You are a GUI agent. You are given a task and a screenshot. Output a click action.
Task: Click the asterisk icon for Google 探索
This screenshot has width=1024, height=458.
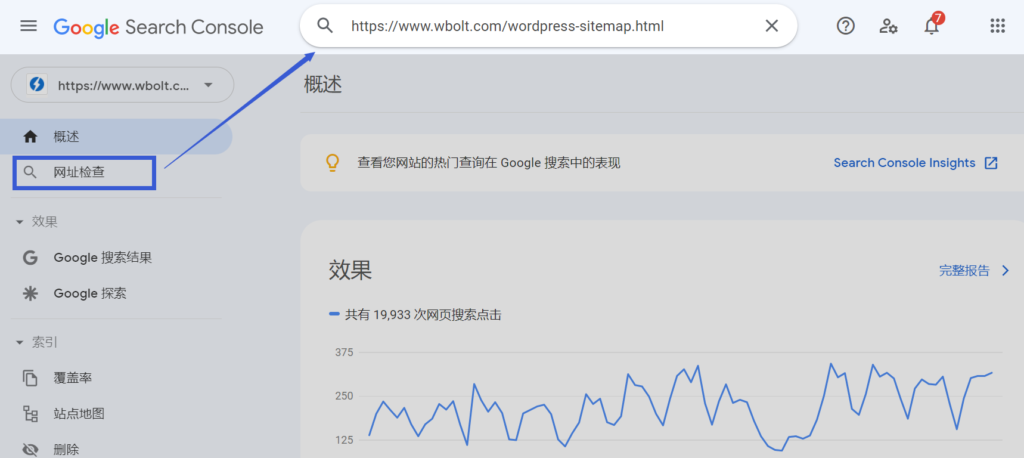tap(30, 293)
